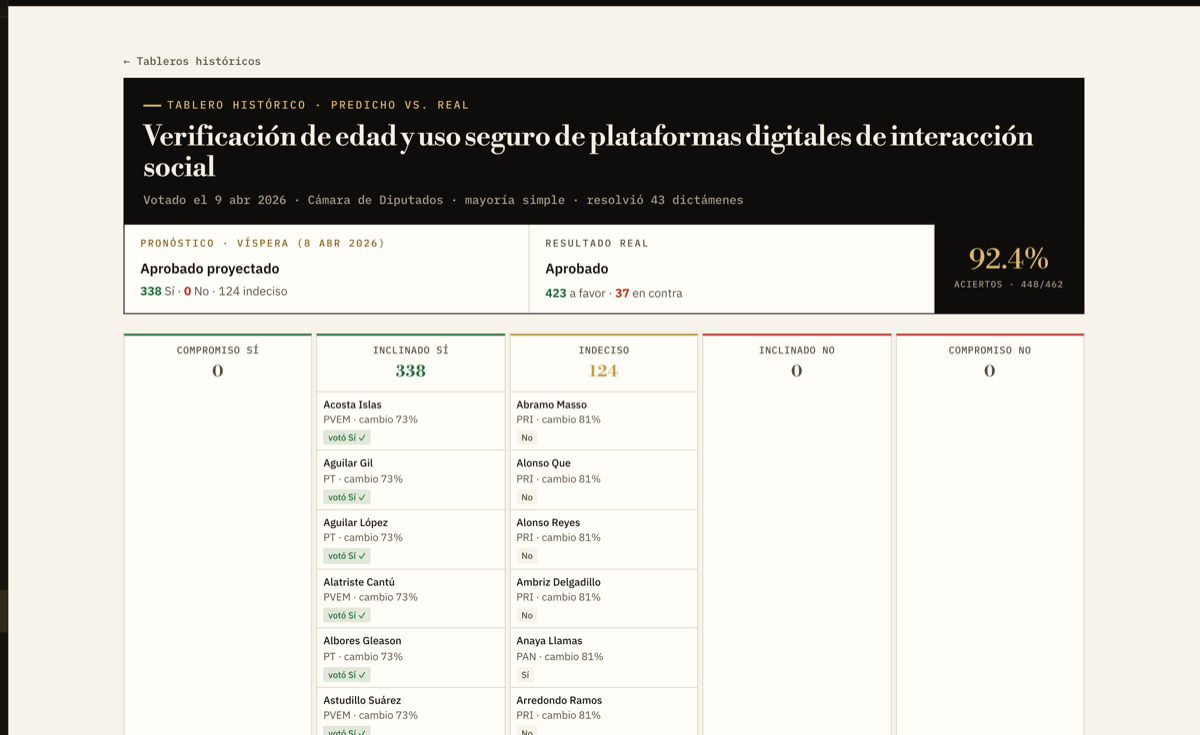Image resolution: width=1200 pixels, height=735 pixels.
Task: Click the "Sí" badge under Anaya Llamas
Action: coord(526,675)
